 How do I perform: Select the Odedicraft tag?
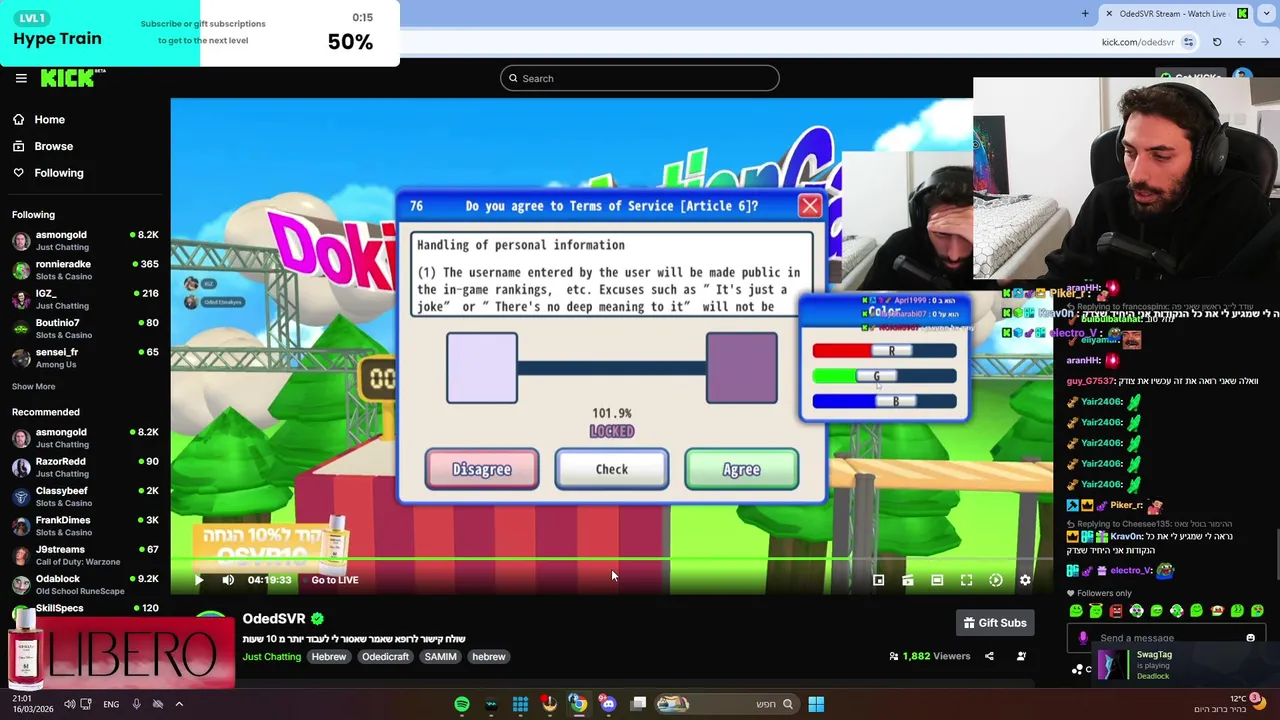point(385,657)
